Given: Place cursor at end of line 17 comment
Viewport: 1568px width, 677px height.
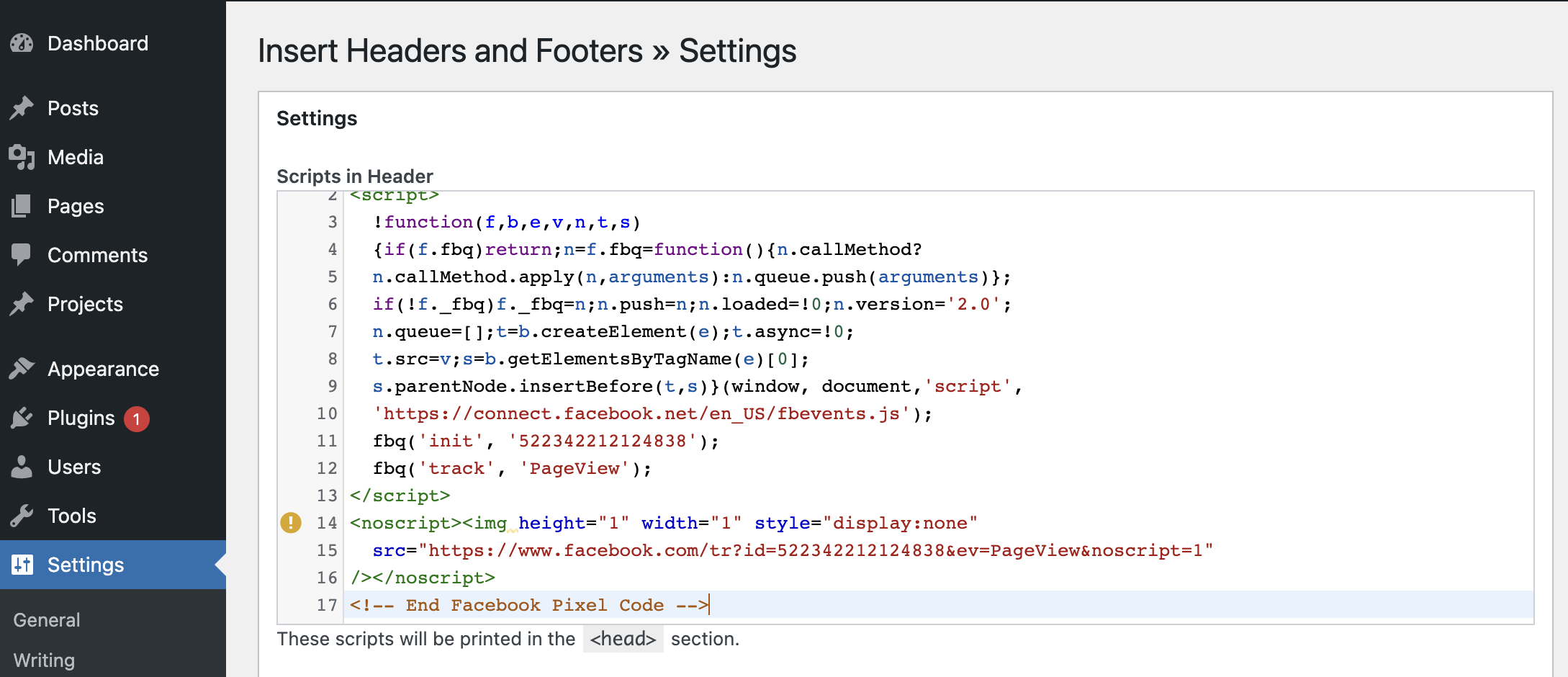Looking at the screenshot, I should (709, 605).
